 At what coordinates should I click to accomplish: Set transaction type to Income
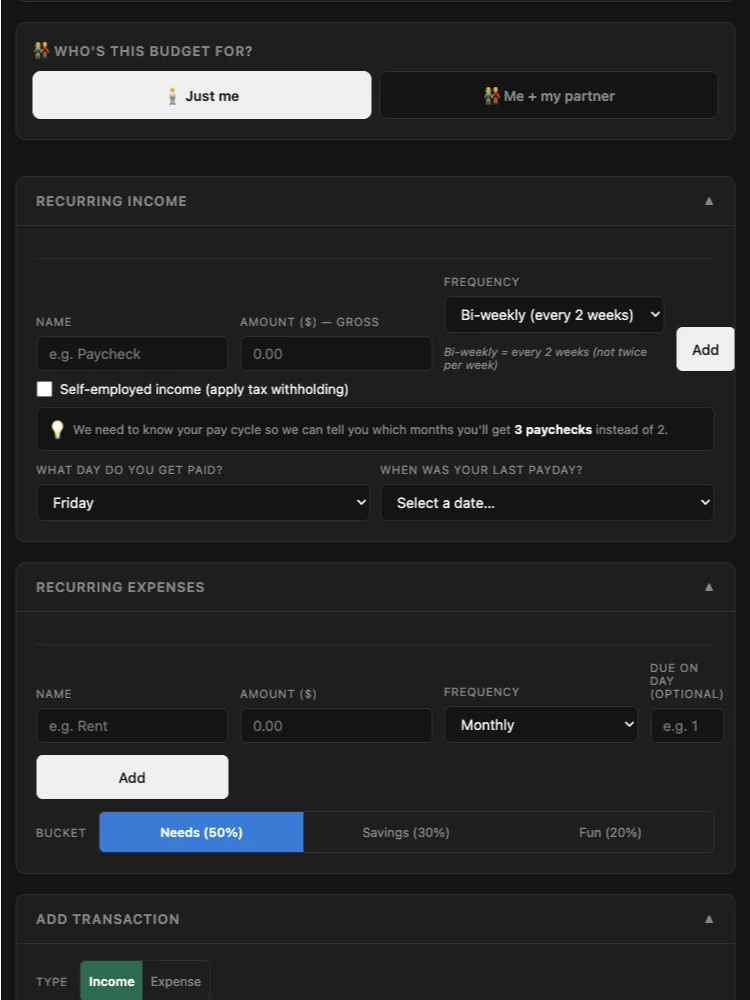point(112,982)
